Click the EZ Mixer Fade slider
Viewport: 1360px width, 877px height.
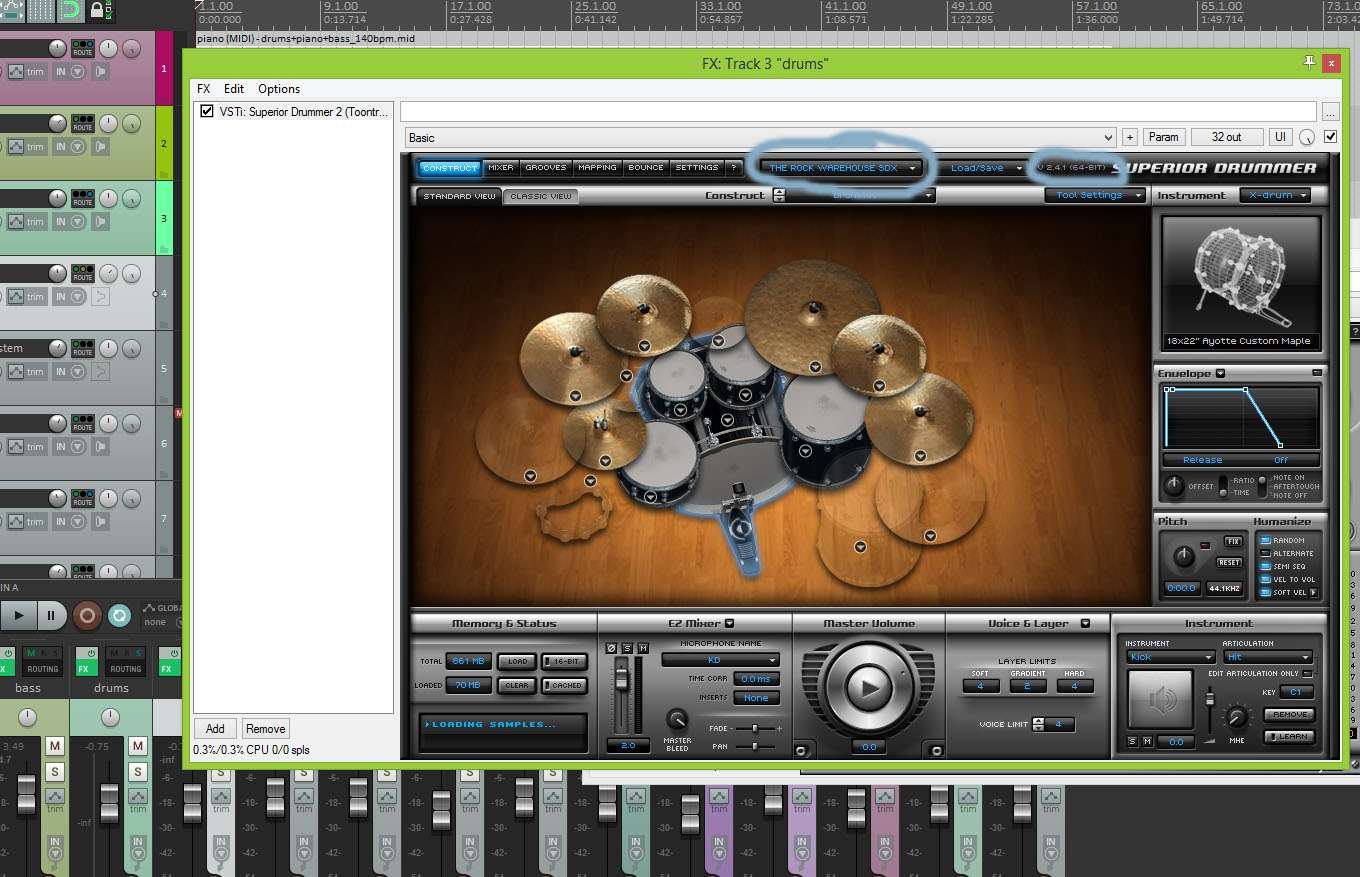(756, 728)
